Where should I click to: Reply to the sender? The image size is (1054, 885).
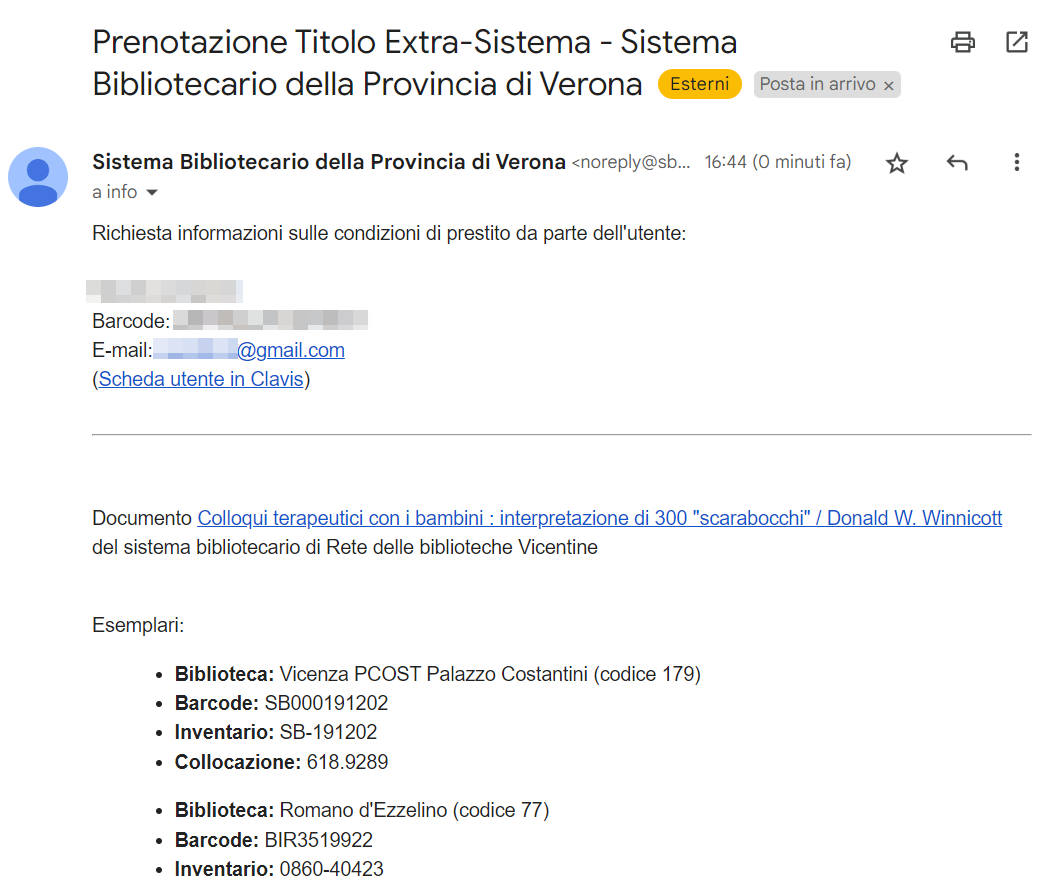tap(957, 163)
